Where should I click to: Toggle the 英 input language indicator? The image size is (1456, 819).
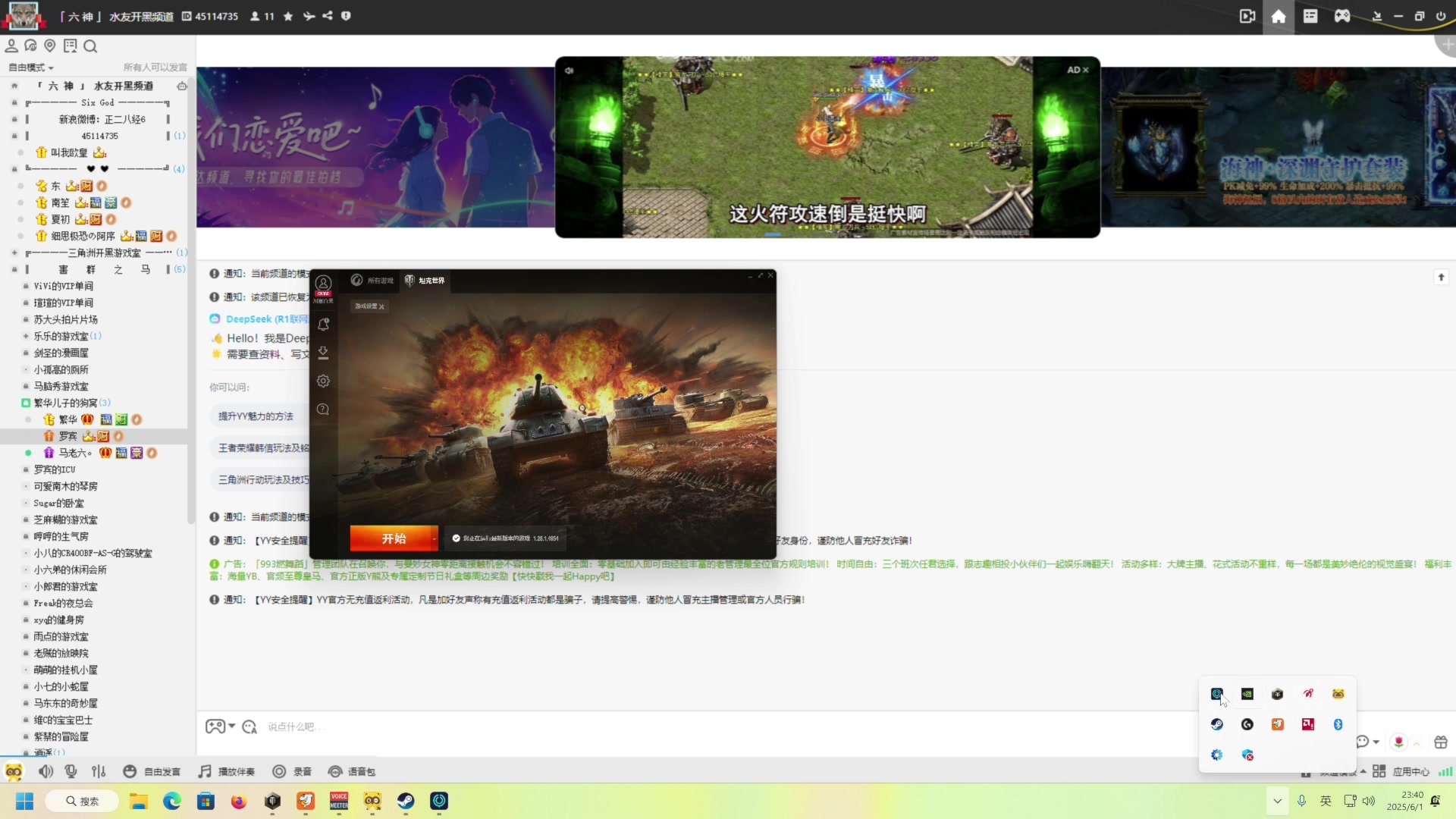(x=1326, y=801)
